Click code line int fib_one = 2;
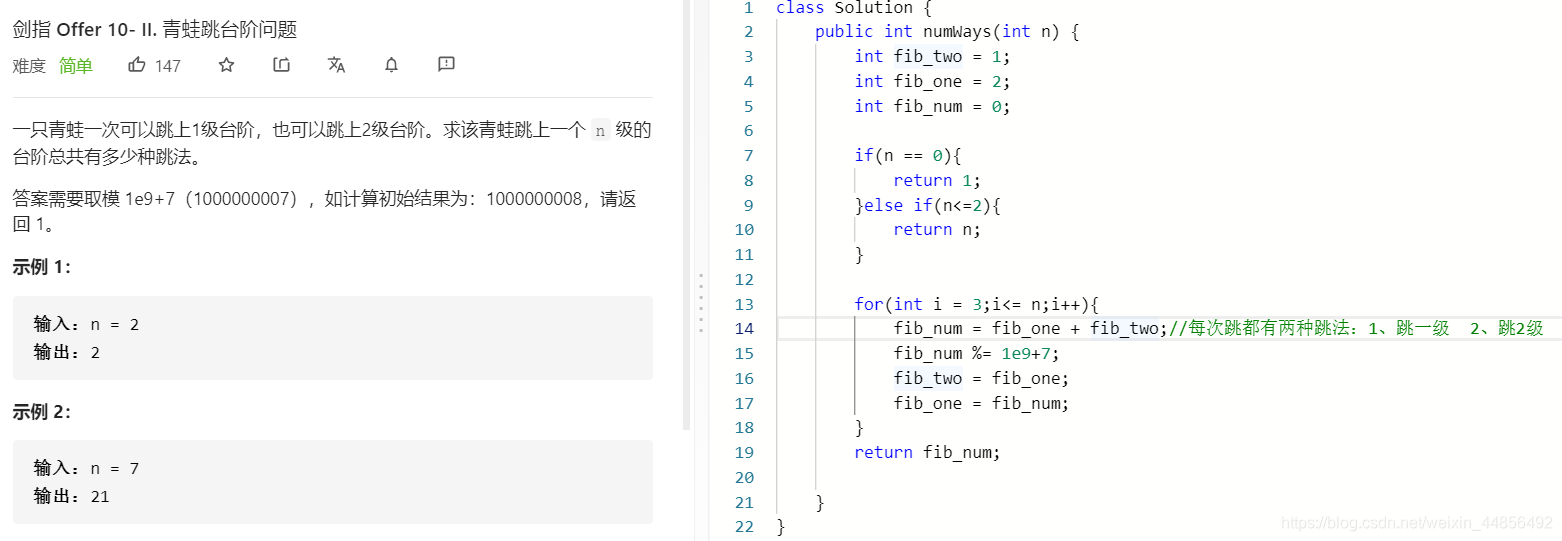The image size is (1562, 541). pos(933,82)
